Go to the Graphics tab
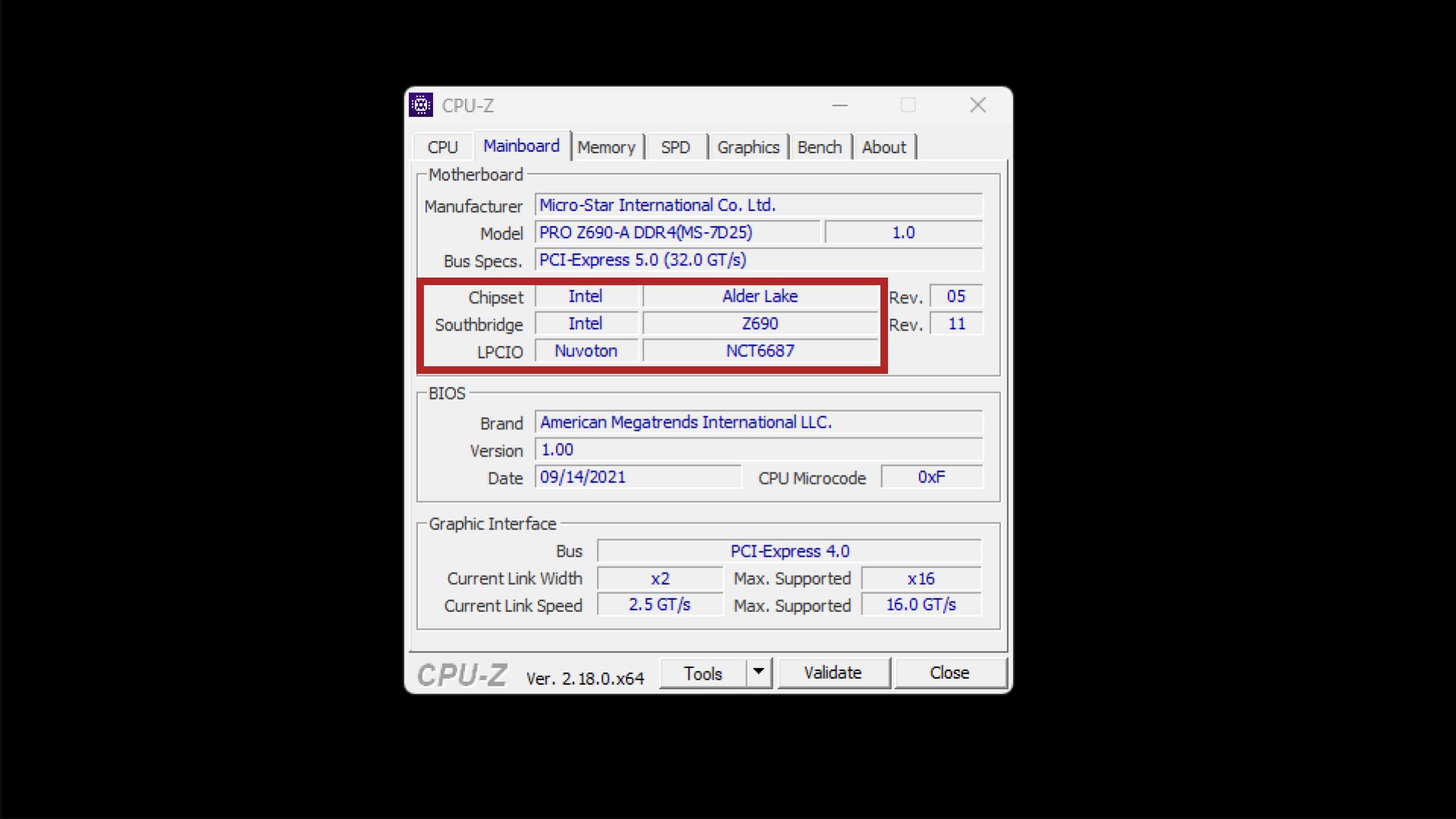This screenshot has height=819, width=1456. (748, 147)
